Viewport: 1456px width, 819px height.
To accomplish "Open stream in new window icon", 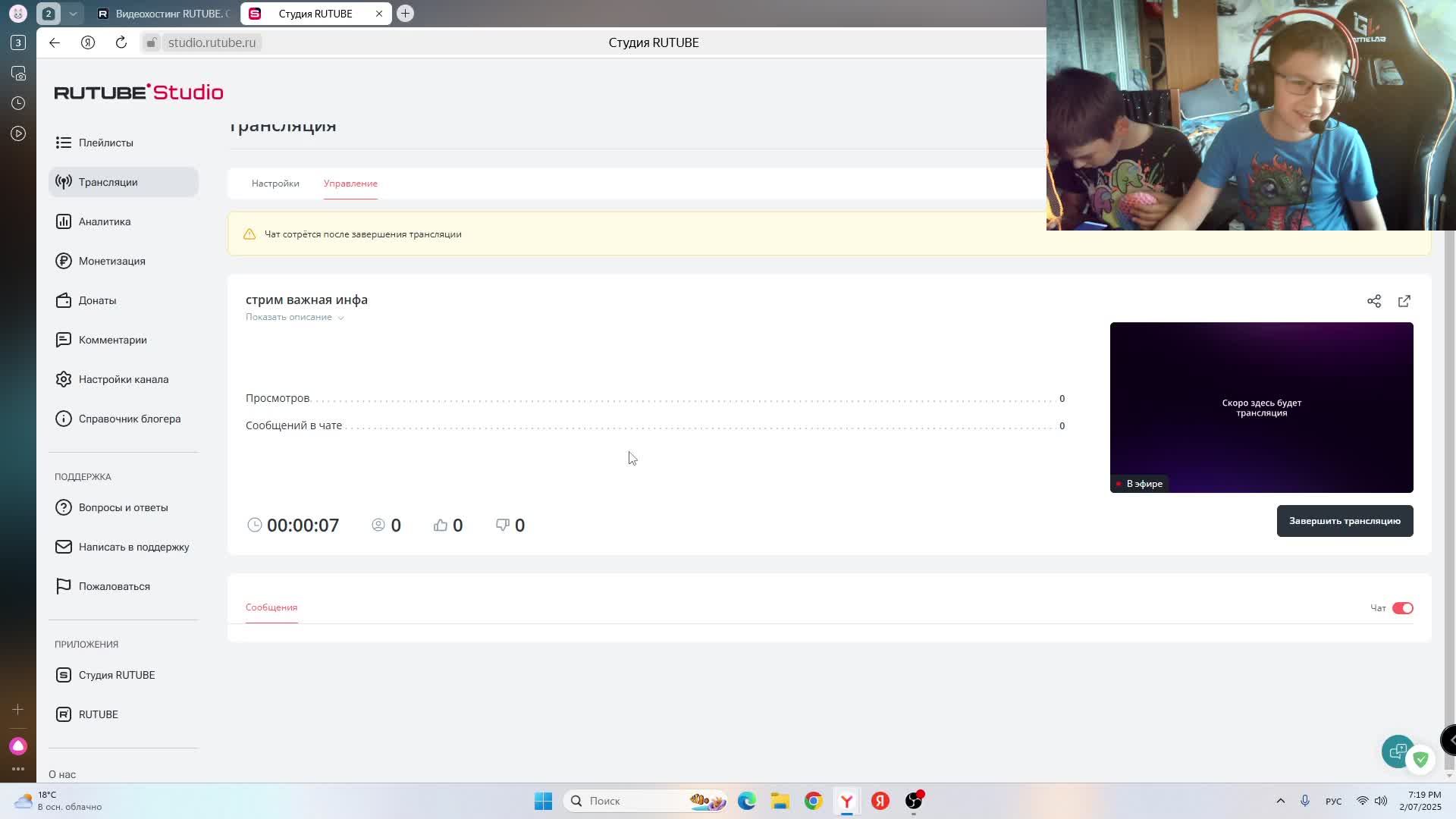I will pos(1404,301).
